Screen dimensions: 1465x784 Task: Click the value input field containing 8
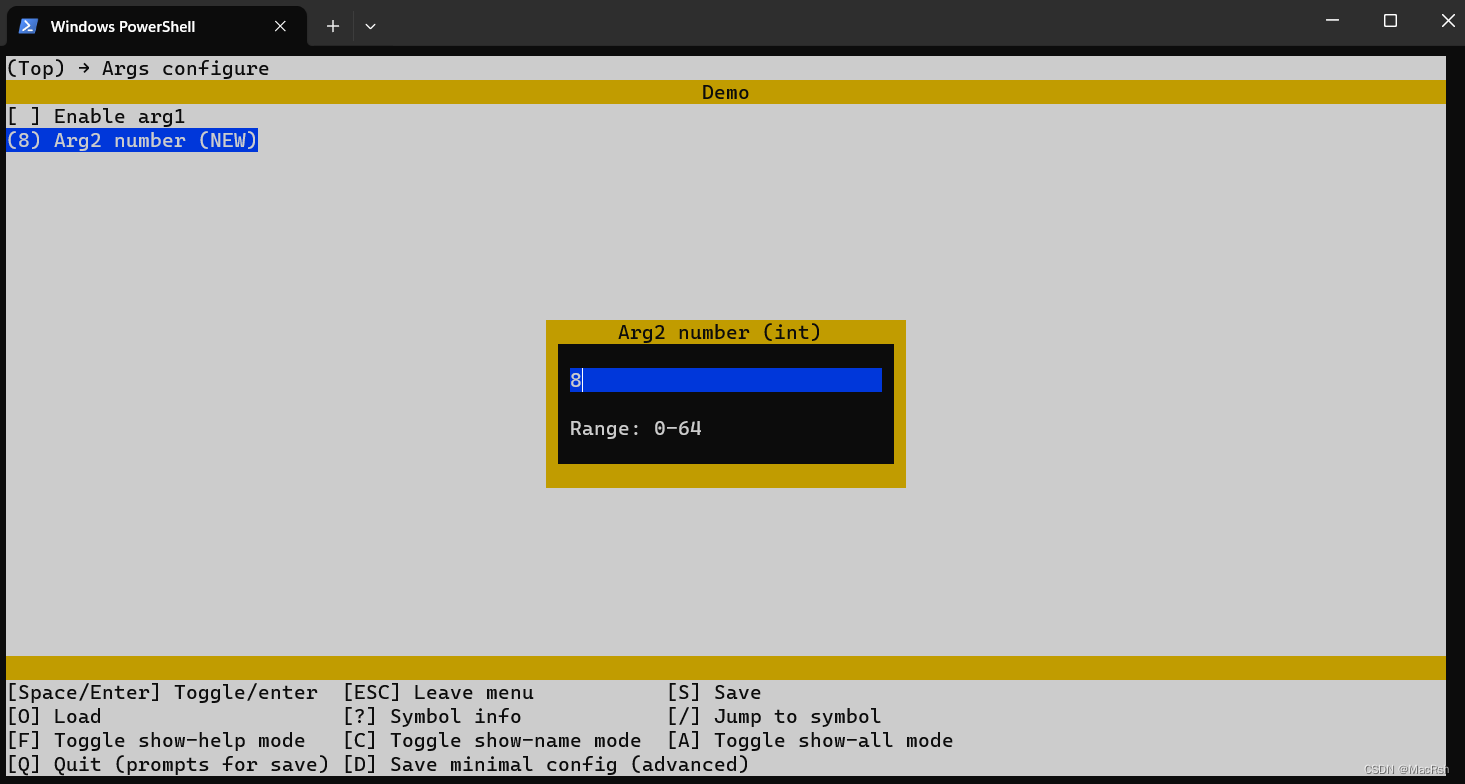724,380
